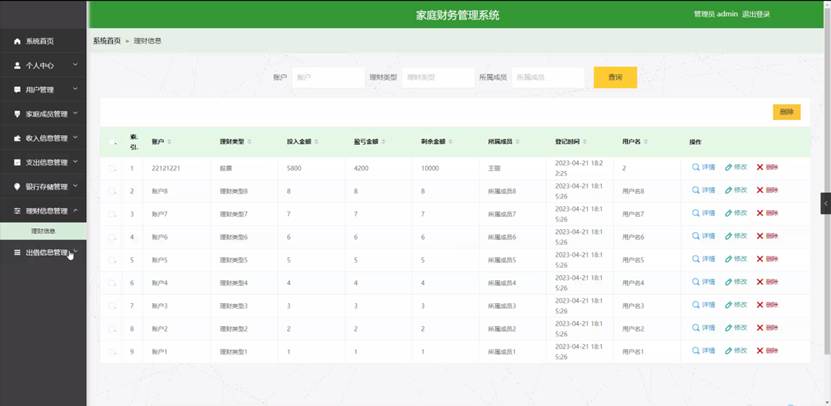Click the side panel collapse handle on right edge
Image resolution: width=831 pixels, height=406 pixels.
825,202
